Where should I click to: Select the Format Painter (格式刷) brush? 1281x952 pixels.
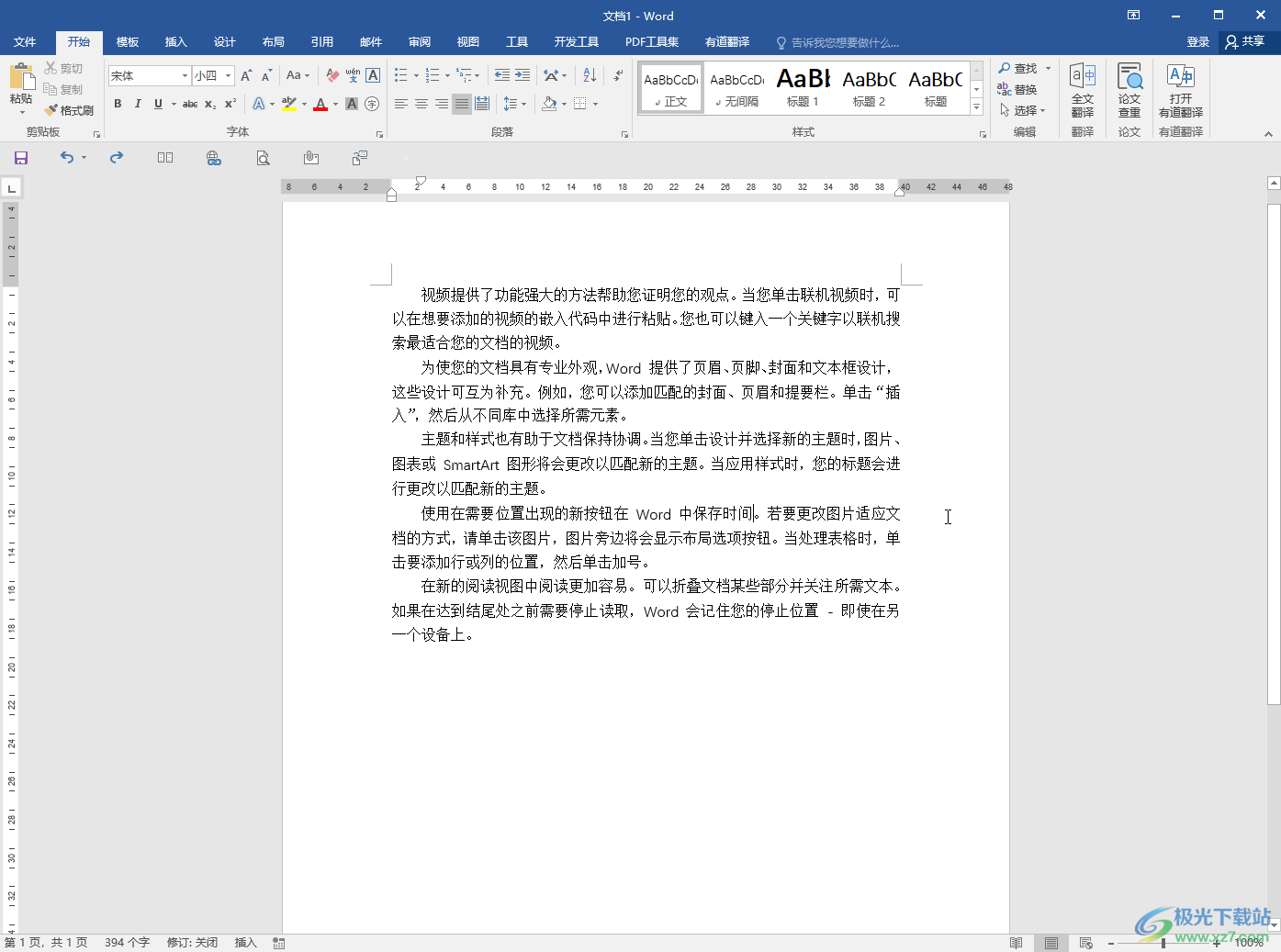(x=69, y=110)
